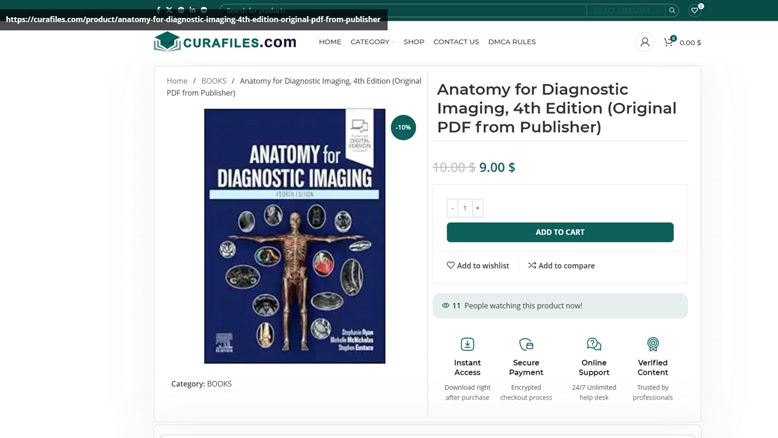Open the LinkedIn social icon
The image size is (778, 438).
[192, 10]
